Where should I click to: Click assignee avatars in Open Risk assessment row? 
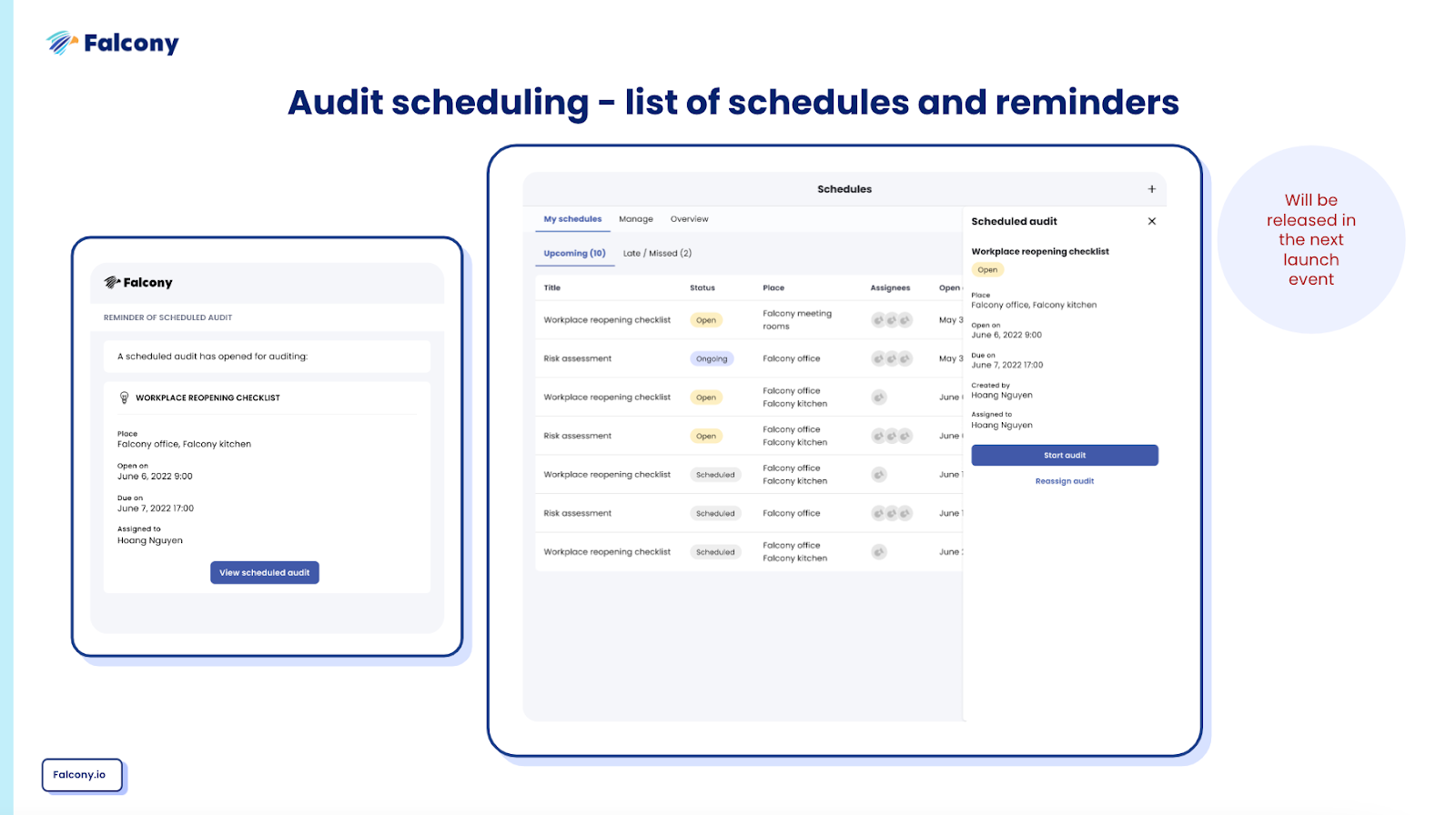point(892,436)
